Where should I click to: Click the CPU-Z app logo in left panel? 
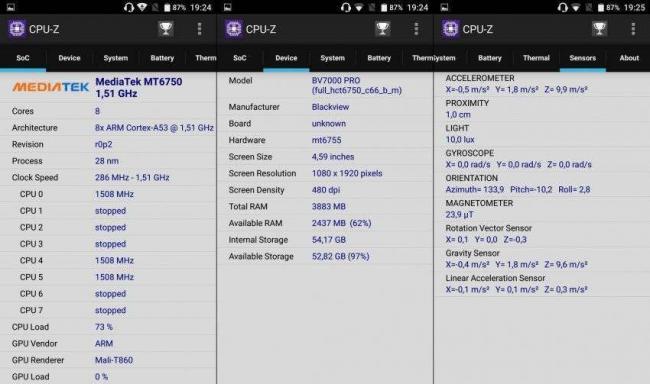(17, 29)
